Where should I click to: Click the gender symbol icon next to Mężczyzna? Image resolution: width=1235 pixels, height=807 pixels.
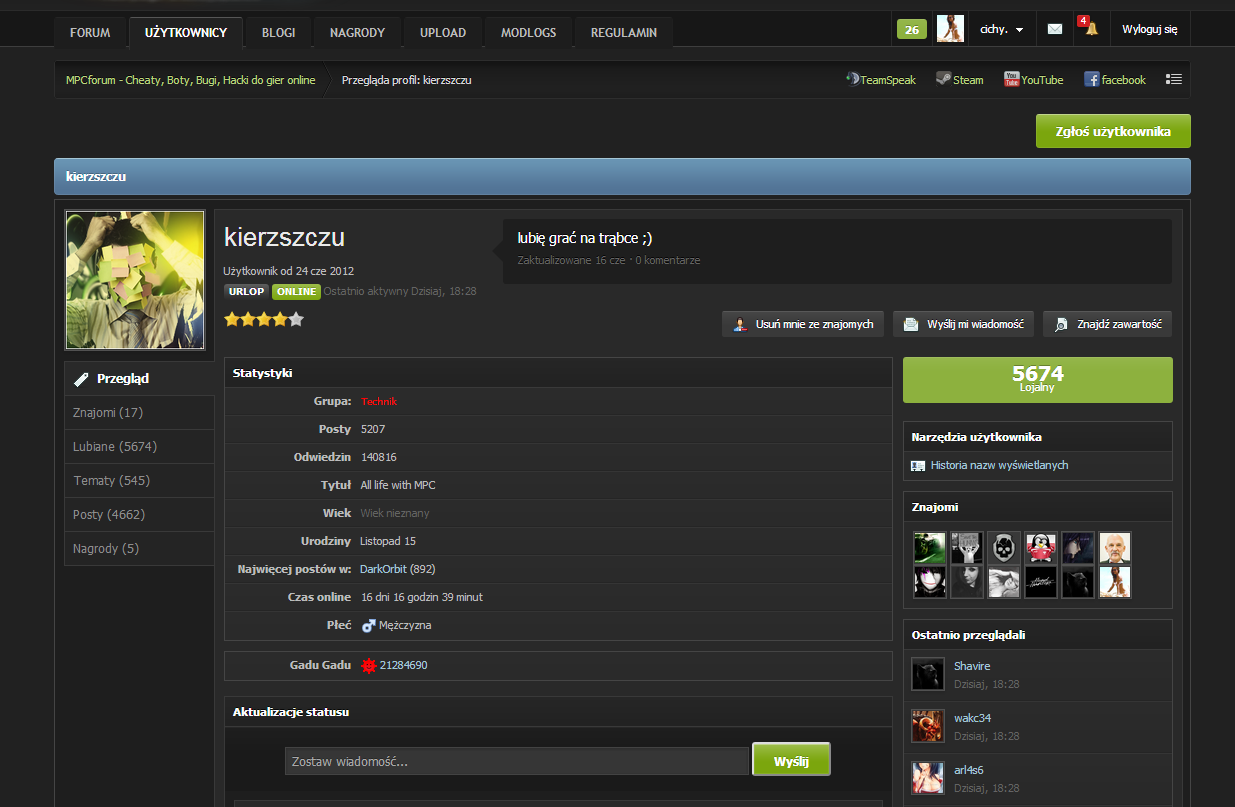368,625
